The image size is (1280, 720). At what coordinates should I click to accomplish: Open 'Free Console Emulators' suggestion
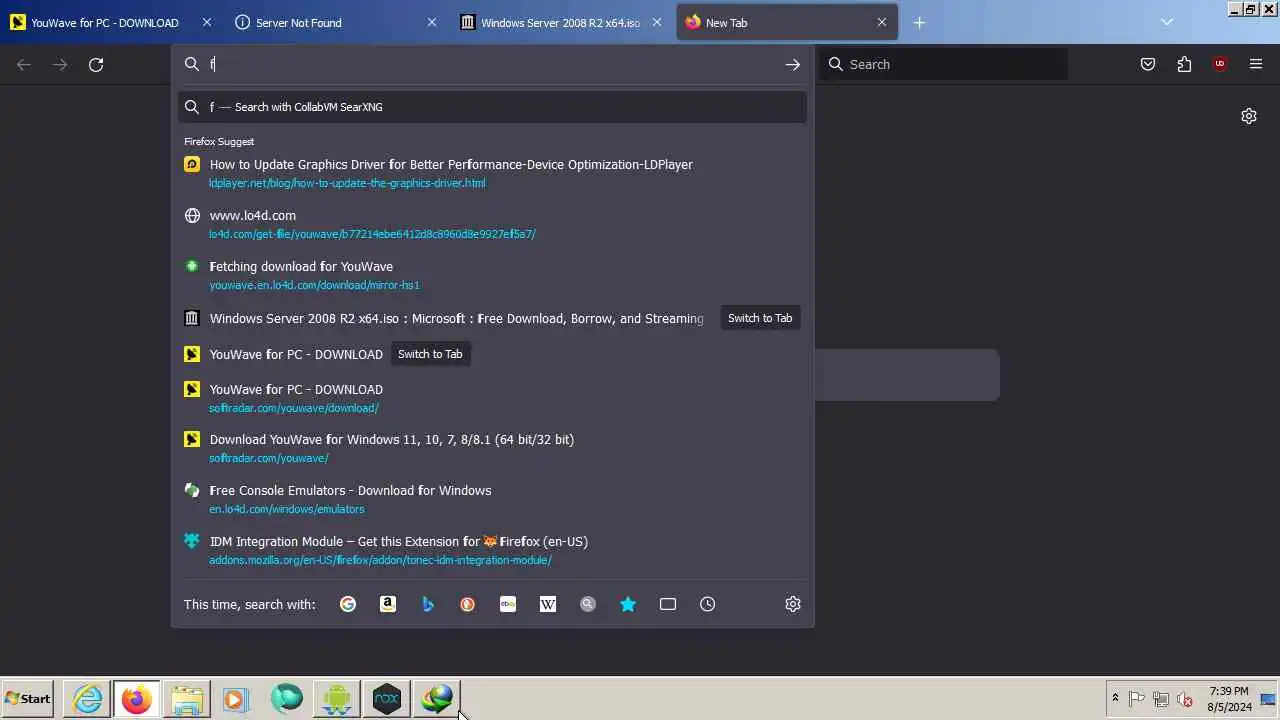(493, 499)
